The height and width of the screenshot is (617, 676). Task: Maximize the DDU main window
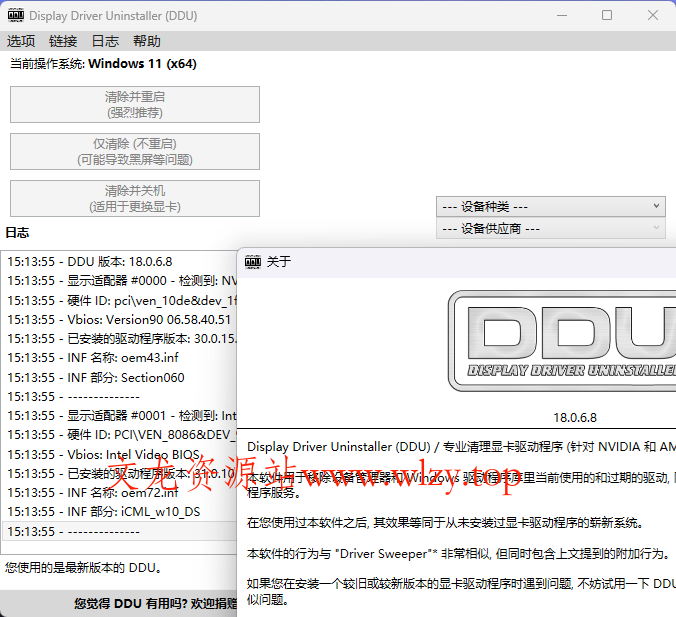[x=607, y=16]
